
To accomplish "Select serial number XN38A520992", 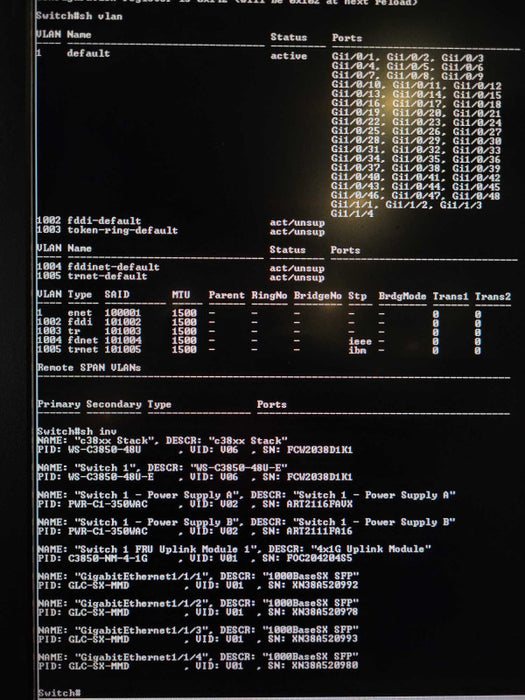I will click(325, 585).
